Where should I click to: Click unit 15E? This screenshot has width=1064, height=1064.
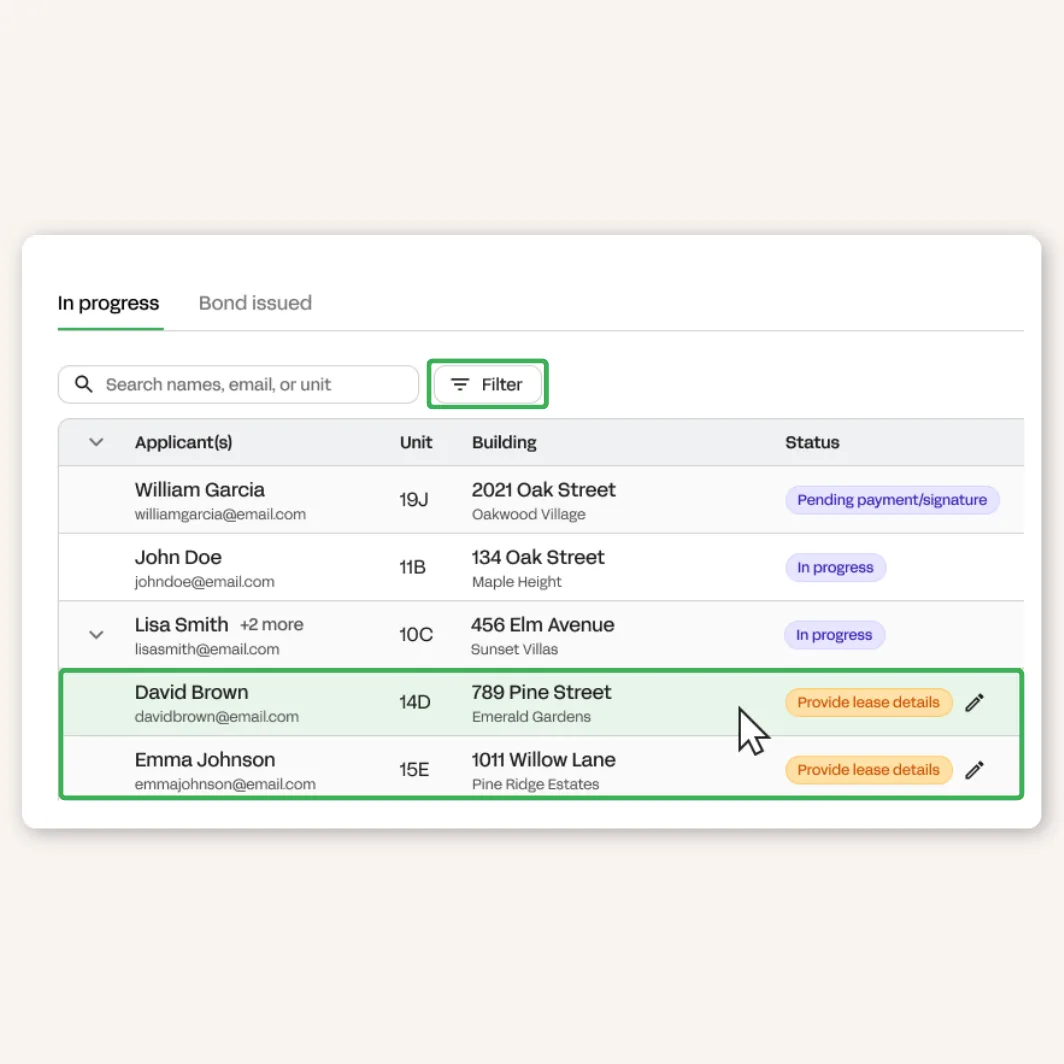click(x=414, y=770)
